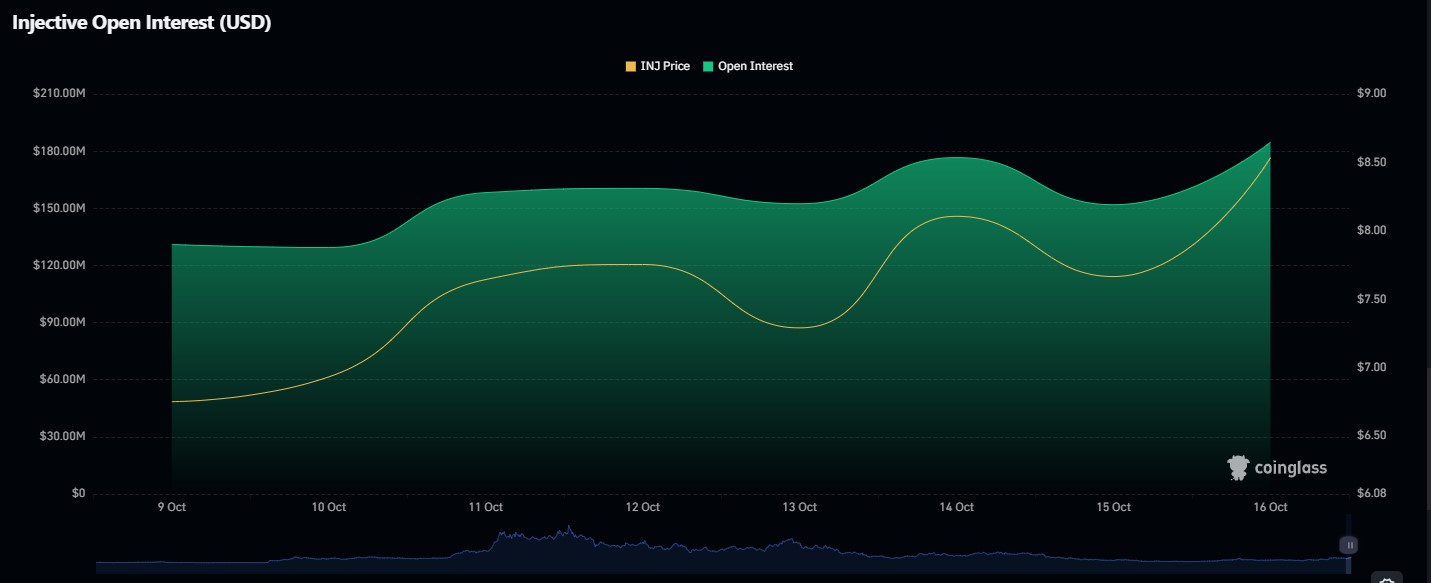Grab the range slider pause-style handle

coord(1350,545)
